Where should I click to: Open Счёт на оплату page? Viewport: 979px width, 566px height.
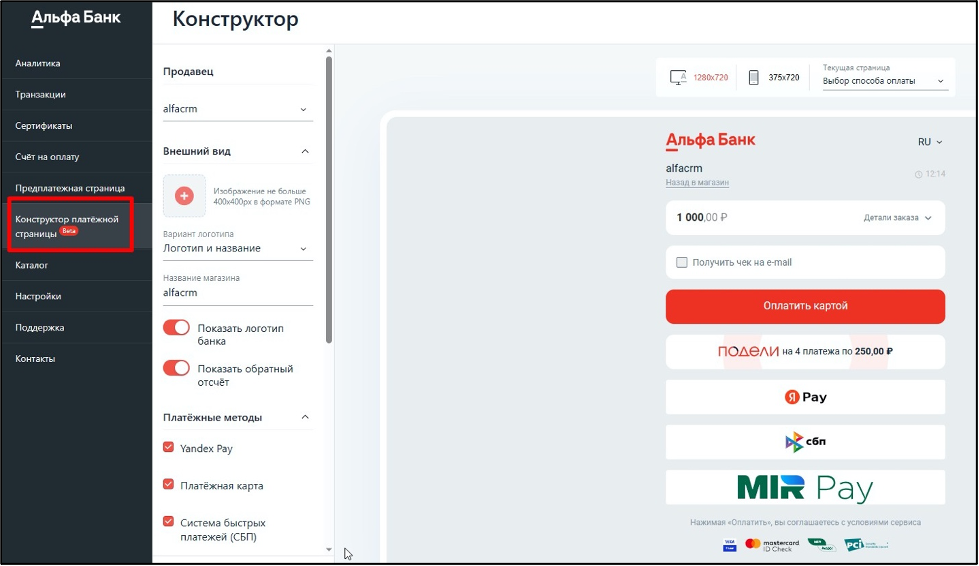coord(47,157)
